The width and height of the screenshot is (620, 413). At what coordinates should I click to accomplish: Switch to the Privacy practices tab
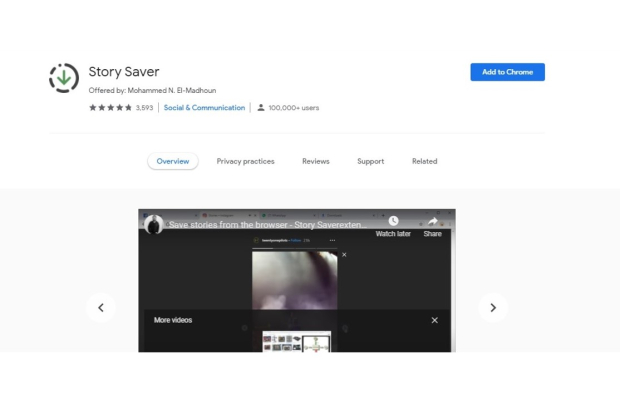coord(246,161)
